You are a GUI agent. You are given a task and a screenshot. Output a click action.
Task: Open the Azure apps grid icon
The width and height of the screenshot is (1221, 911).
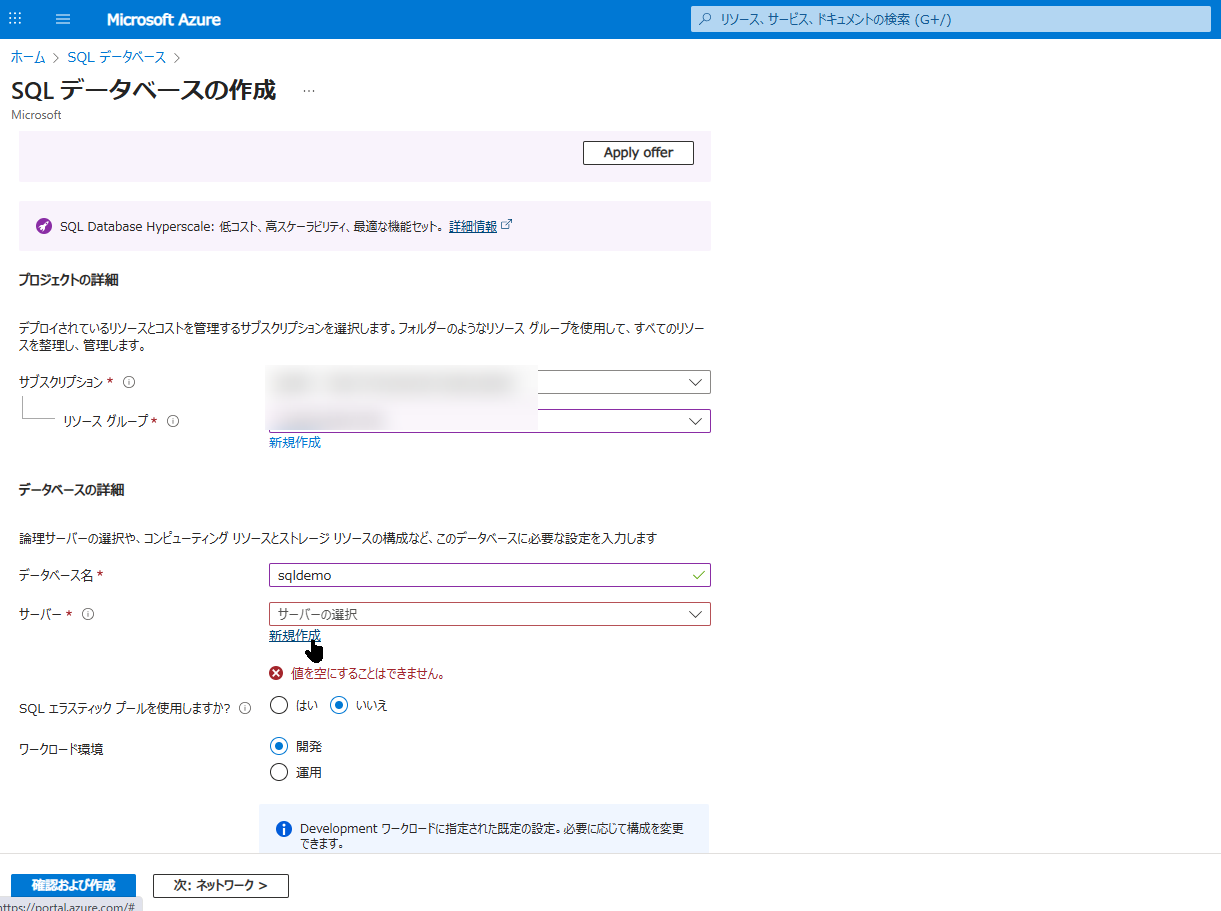[15, 19]
